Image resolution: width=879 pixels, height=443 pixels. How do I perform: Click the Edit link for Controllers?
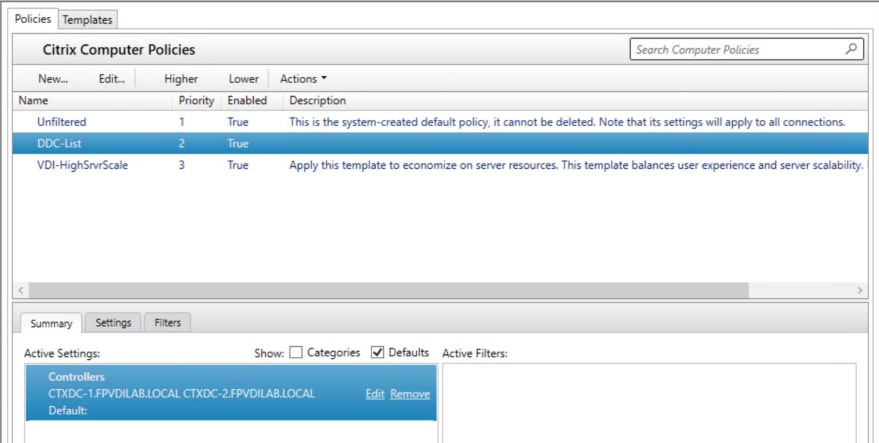point(375,394)
